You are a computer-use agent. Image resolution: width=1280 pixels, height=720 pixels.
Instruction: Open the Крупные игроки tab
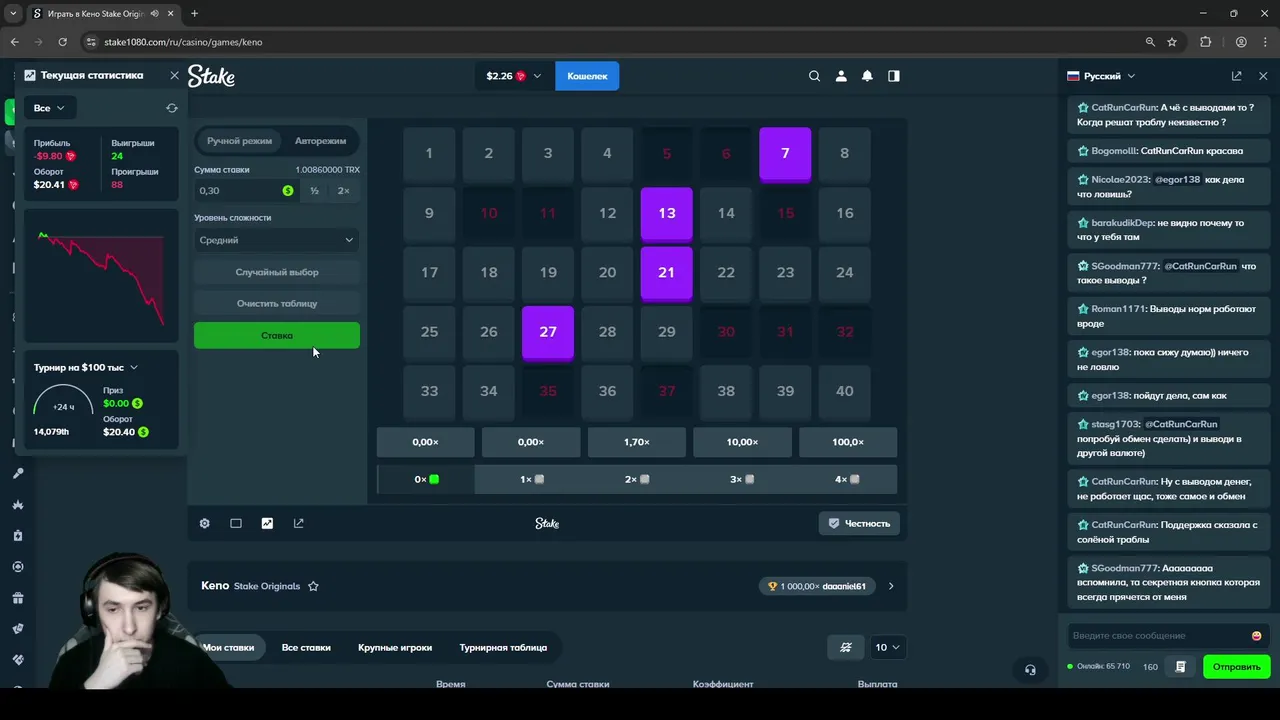click(x=395, y=647)
